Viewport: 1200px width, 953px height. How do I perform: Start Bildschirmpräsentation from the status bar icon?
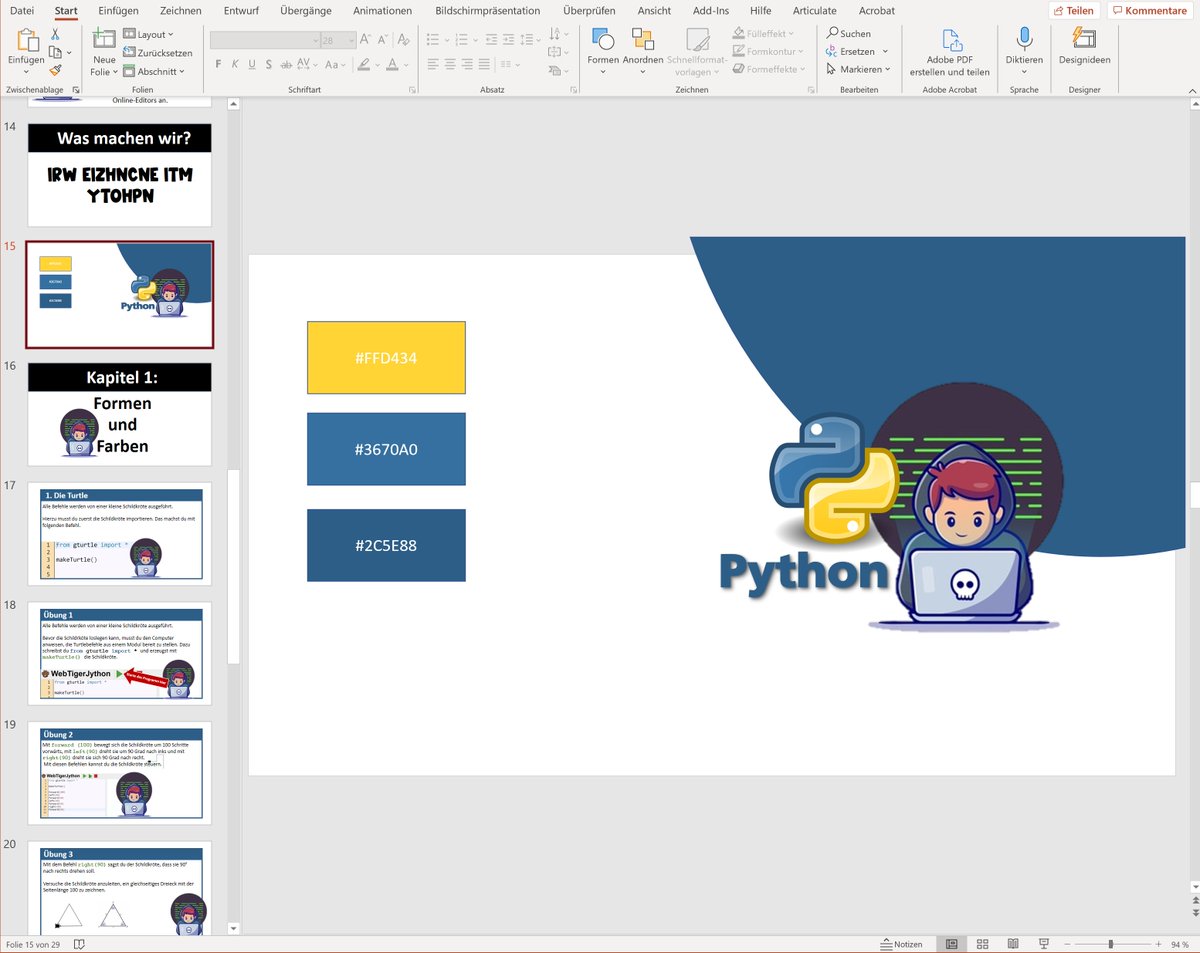point(1044,944)
